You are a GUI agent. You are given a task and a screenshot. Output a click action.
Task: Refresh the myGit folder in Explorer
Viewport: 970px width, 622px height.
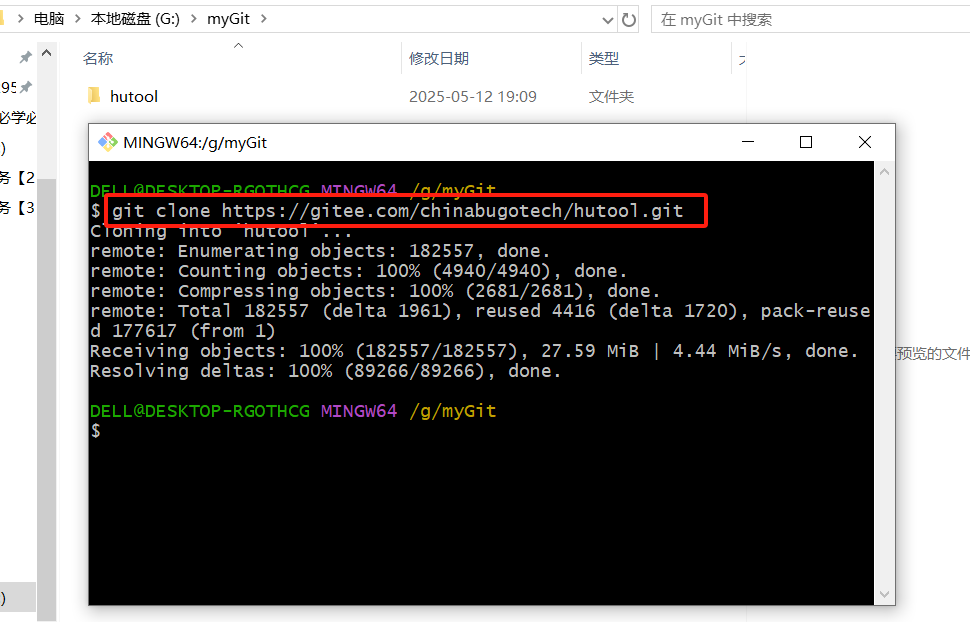pyautogui.click(x=629, y=20)
